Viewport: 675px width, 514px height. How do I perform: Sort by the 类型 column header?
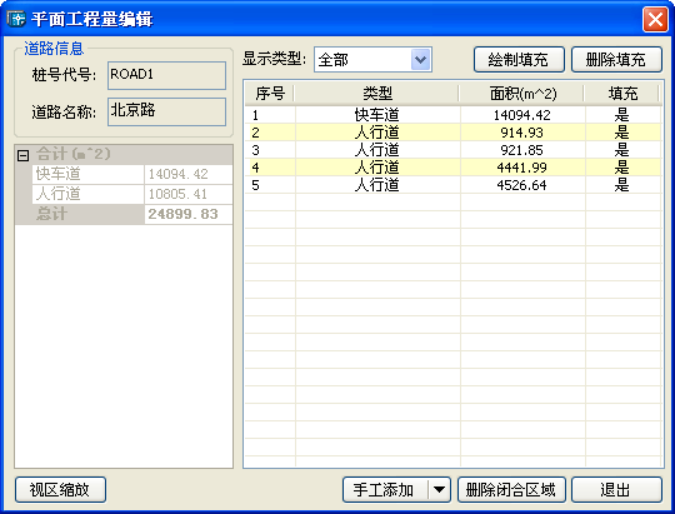(x=377, y=93)
